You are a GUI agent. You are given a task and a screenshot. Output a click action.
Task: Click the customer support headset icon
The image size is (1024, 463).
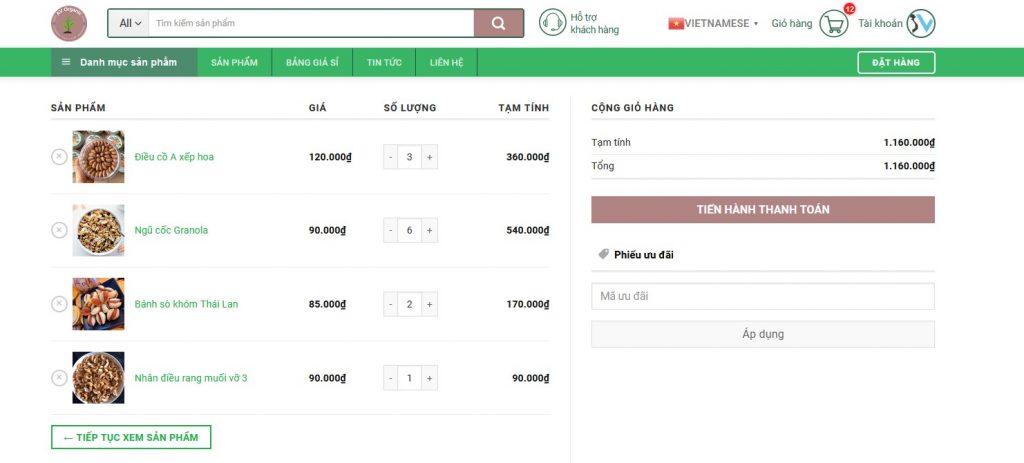point(552,23)
